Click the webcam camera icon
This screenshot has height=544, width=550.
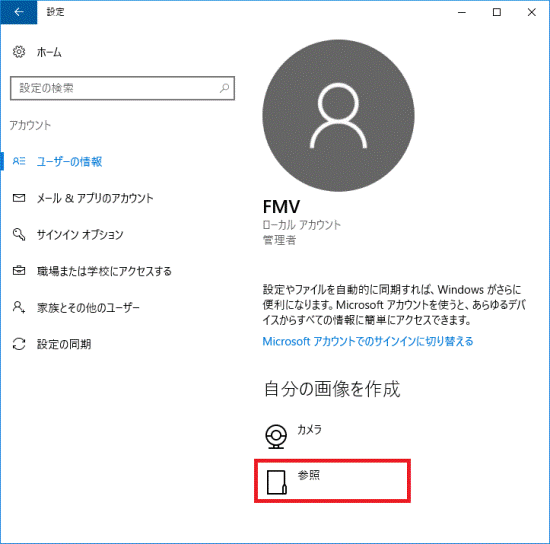(x=276, y=436)
